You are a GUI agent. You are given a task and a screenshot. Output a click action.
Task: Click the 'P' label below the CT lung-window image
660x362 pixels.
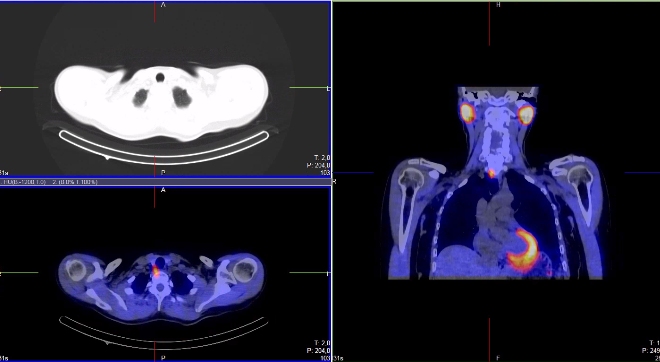point(163,173)
